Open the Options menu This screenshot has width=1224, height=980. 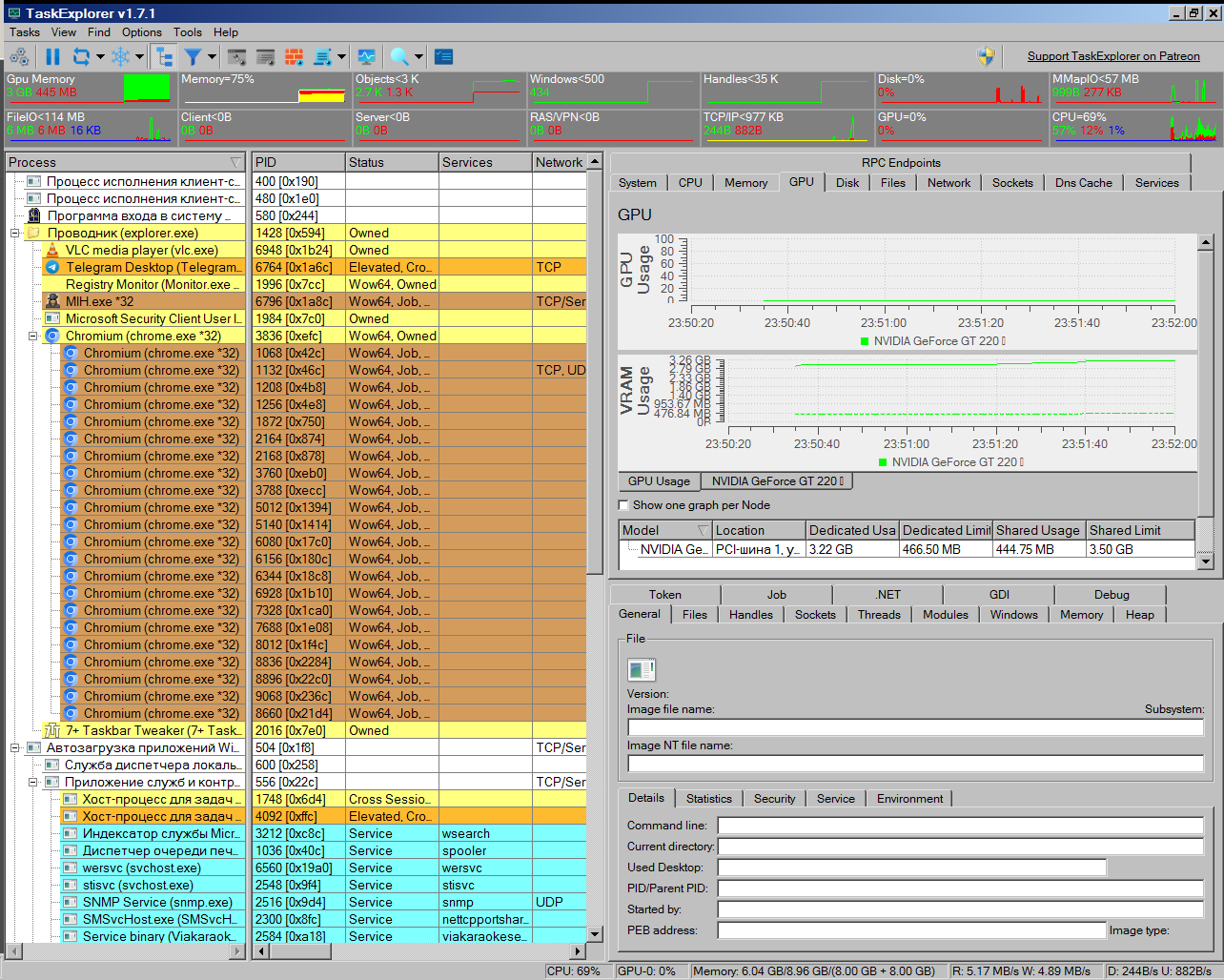141,31
